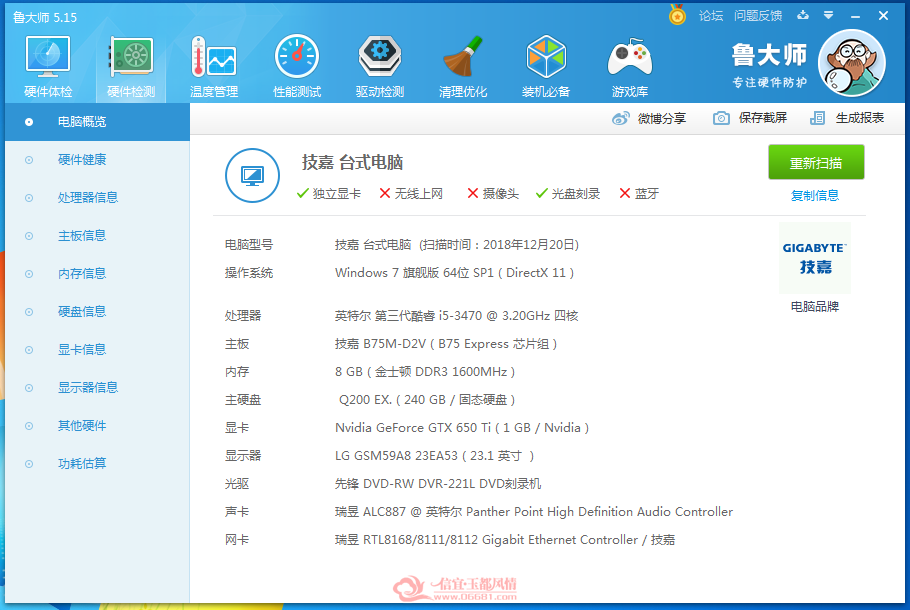Click the i5-3470 processor value
The image size is (910, 610).
[456, 316]
